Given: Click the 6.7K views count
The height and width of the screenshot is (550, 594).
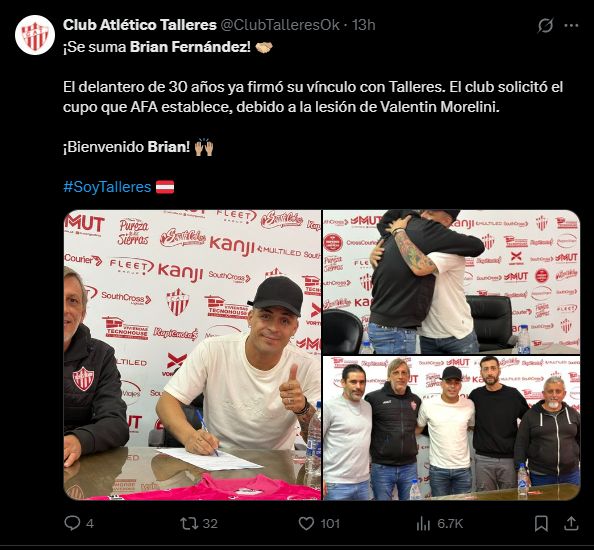Looking at the screenshot, I should coord(450,523).
